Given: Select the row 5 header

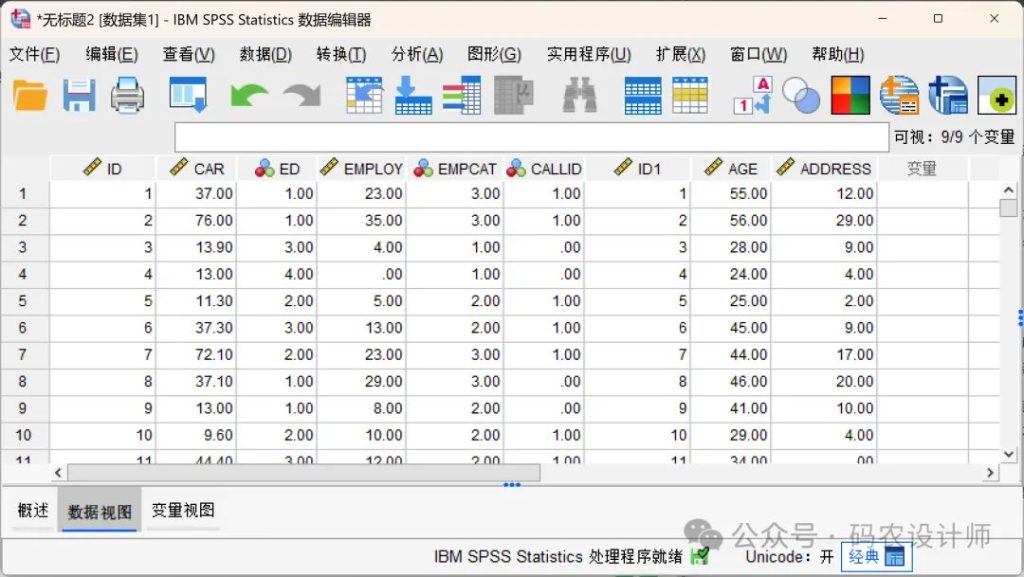Looking at the screenshot, I should [23, 301].
